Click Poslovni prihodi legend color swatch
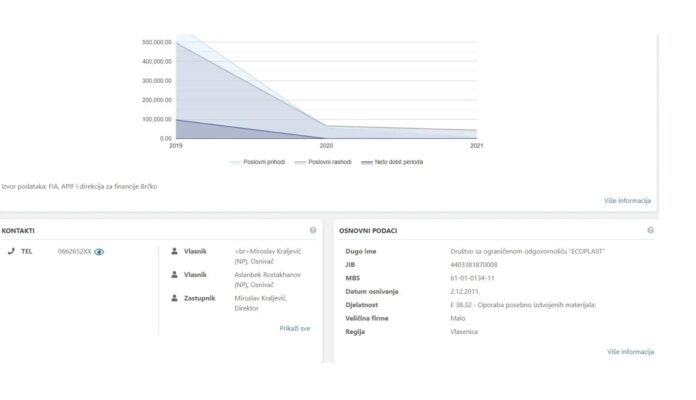Screen dimensions: 696x400 [236, 162]
